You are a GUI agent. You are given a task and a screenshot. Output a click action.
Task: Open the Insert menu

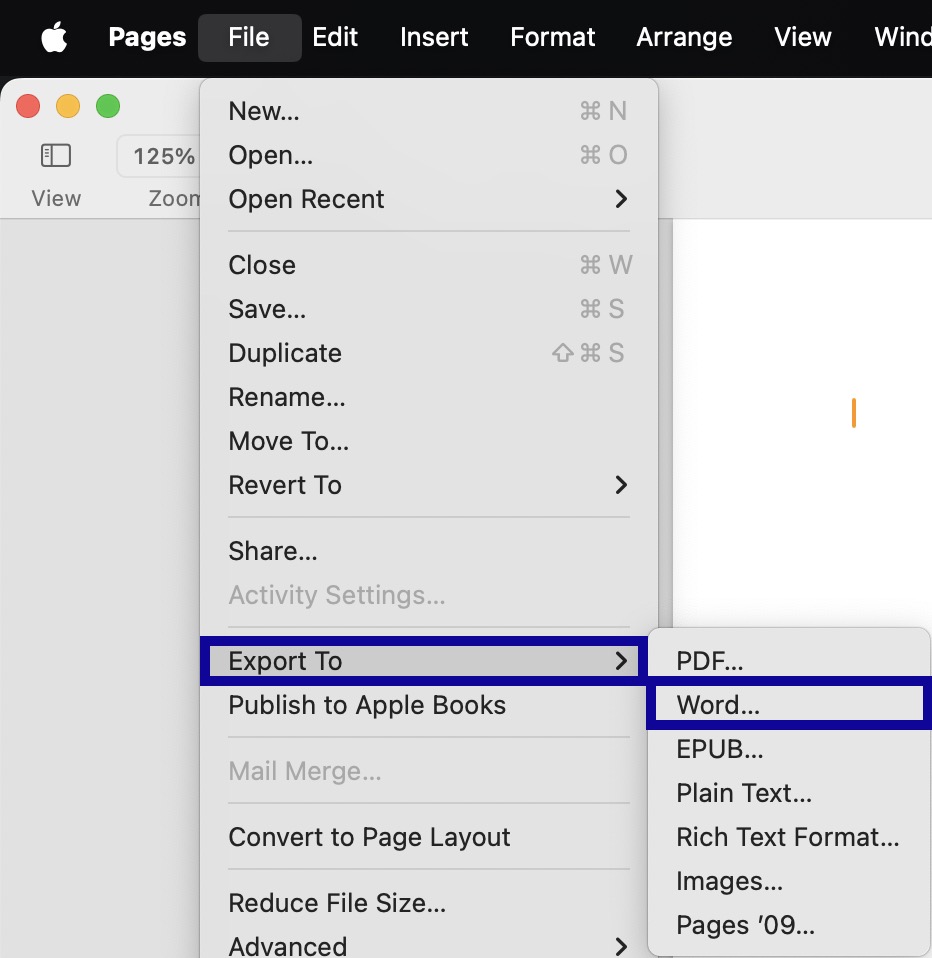click(434, 37)
